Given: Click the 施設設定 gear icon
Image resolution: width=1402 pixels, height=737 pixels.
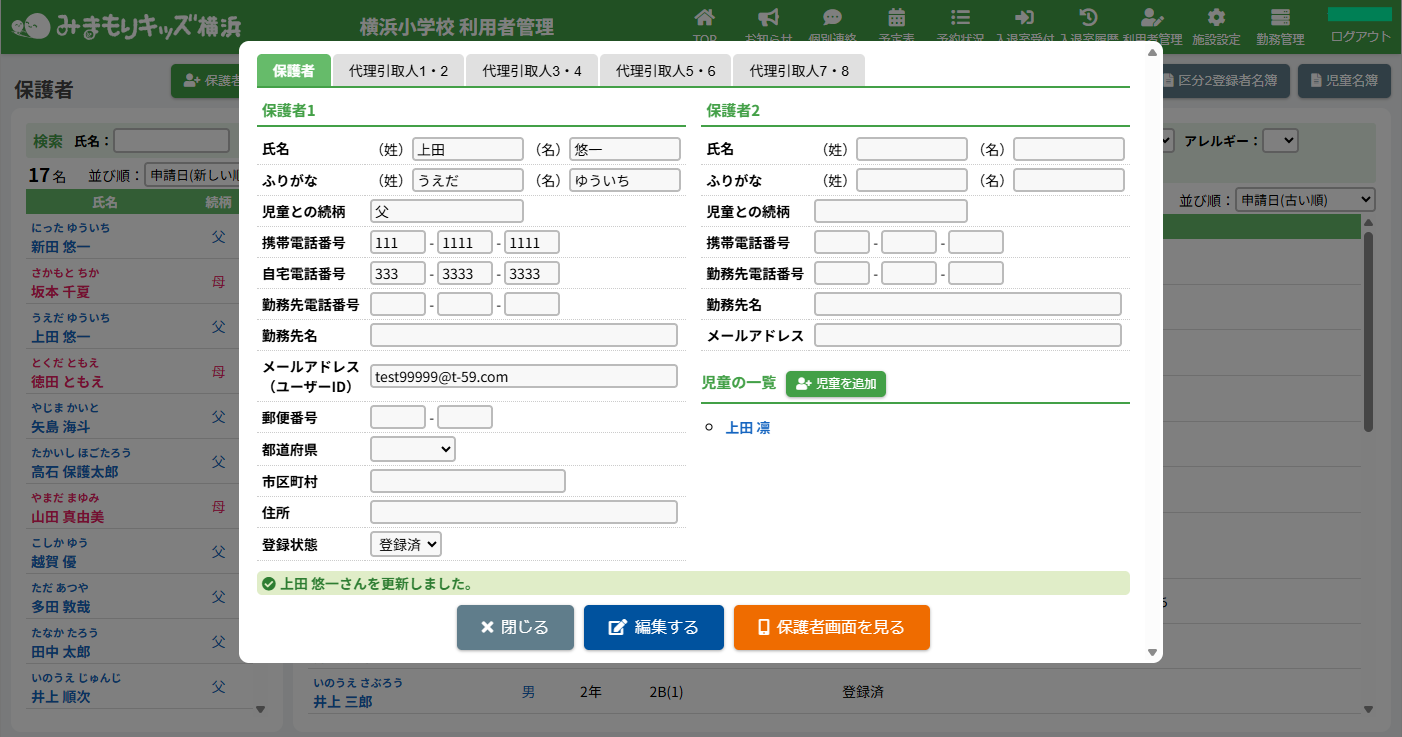Looking at the screenshot, I should [x=1216, y=18].
